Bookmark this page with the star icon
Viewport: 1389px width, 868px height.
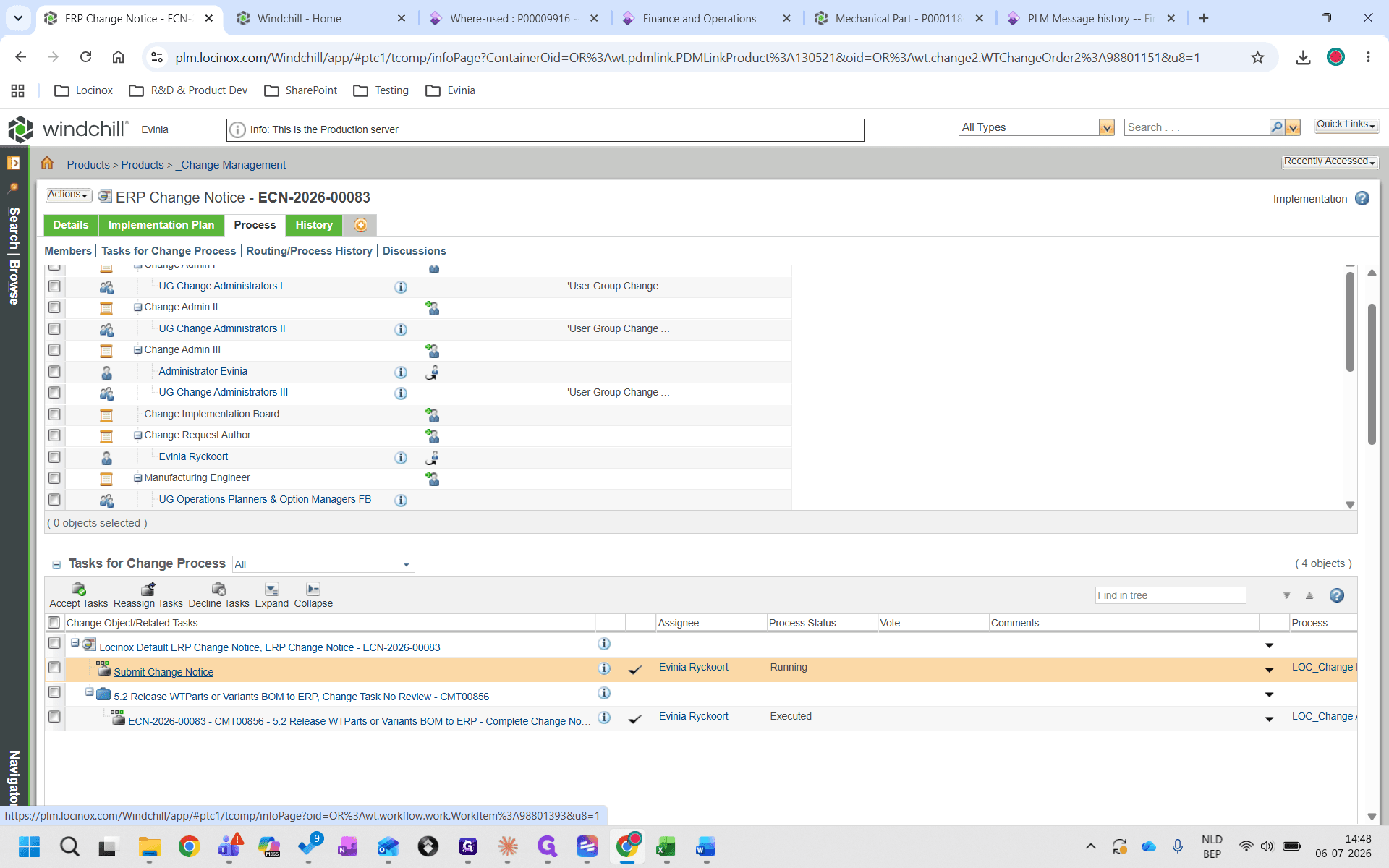pyautogui.click(x=1257, y=57)
